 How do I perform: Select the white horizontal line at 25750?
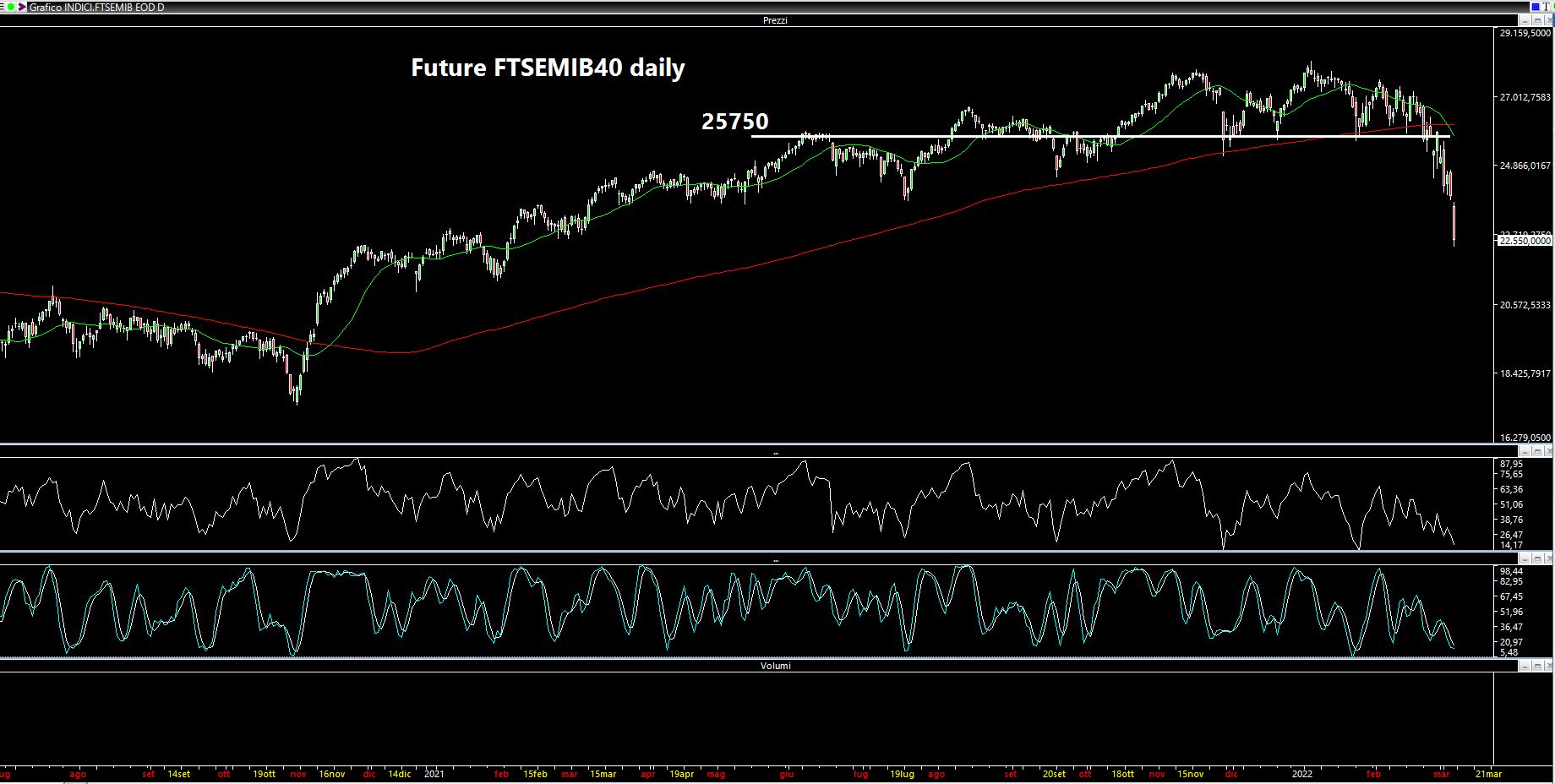[1101, 136]
